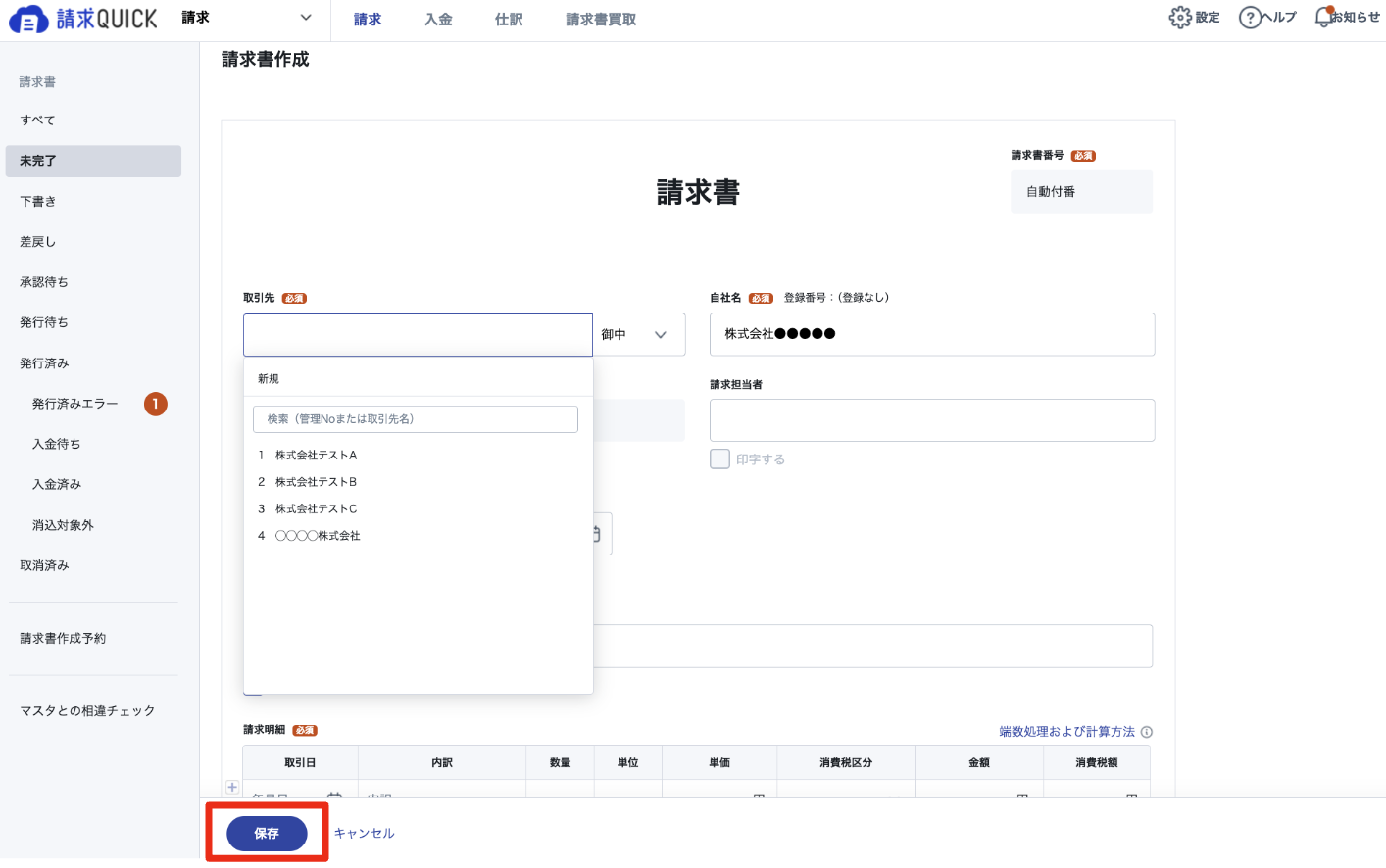Click the 自社名 input field

[932, 334]
